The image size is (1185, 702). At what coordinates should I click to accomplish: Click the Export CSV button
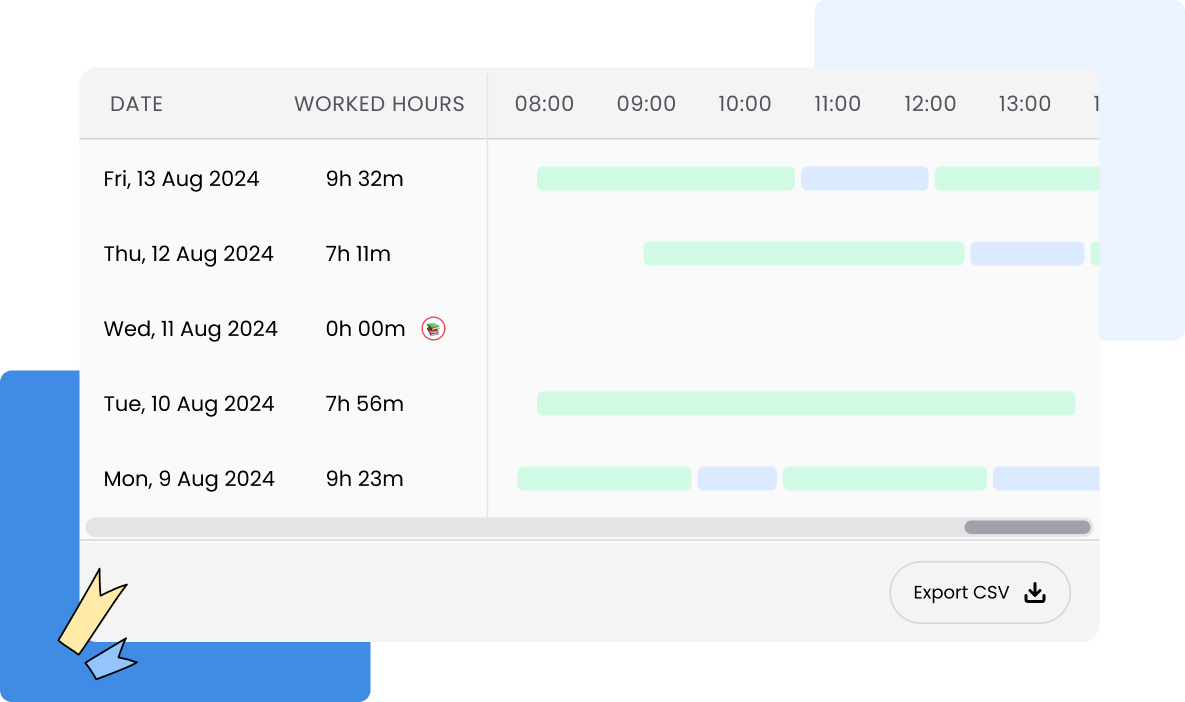(979, 592)
